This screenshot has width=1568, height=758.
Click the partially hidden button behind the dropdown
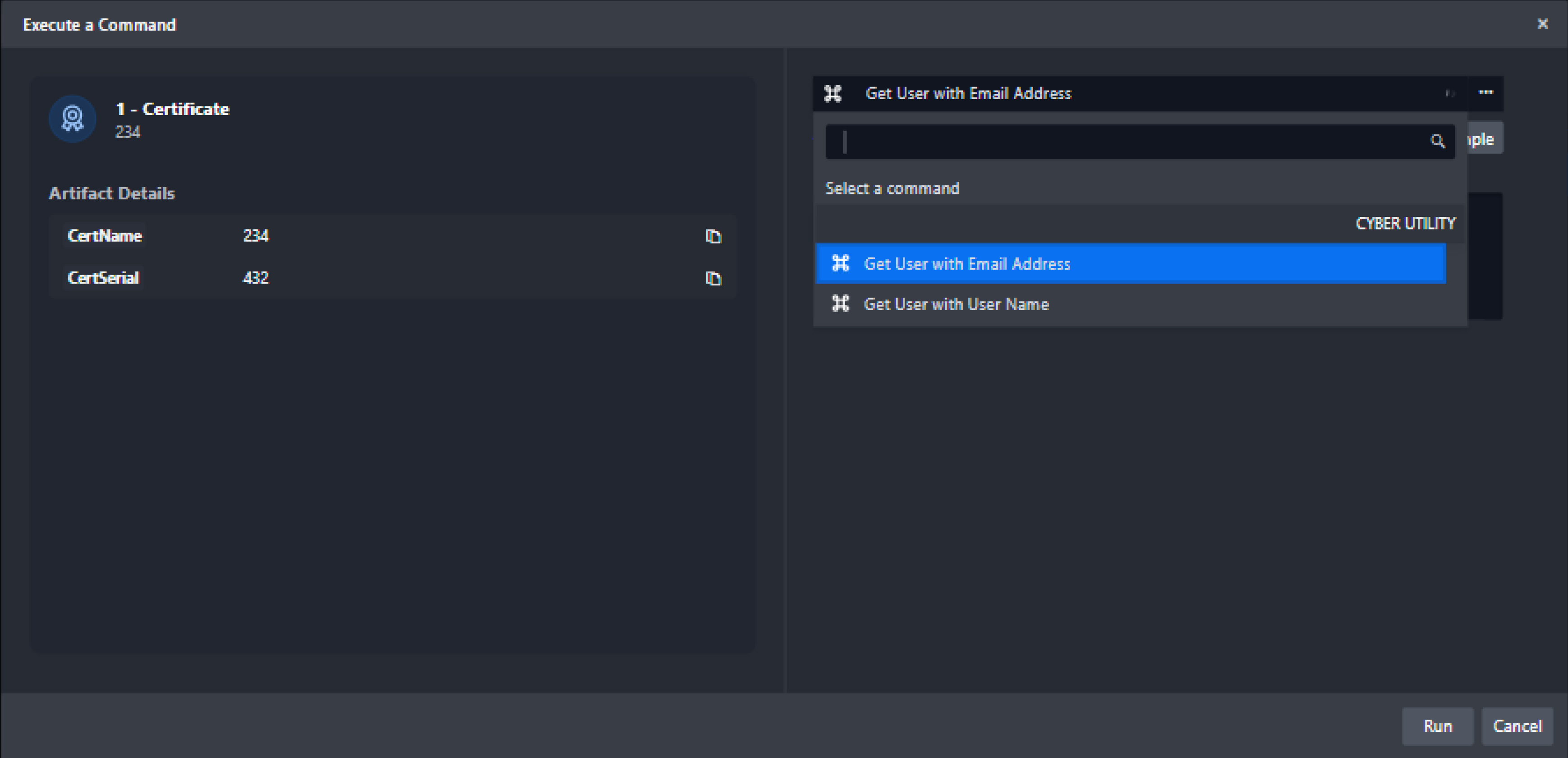[1484, 139]
